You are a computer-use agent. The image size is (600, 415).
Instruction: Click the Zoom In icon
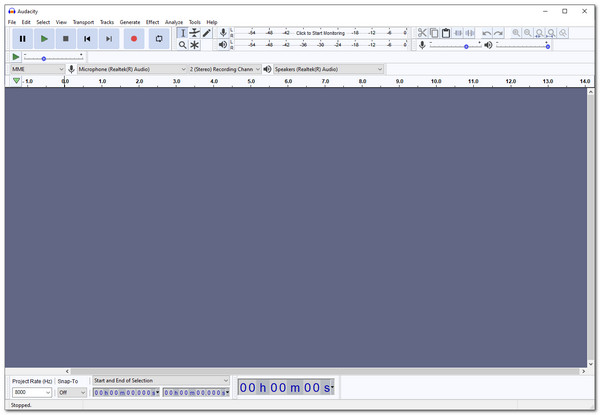click(x=516, y=33)
